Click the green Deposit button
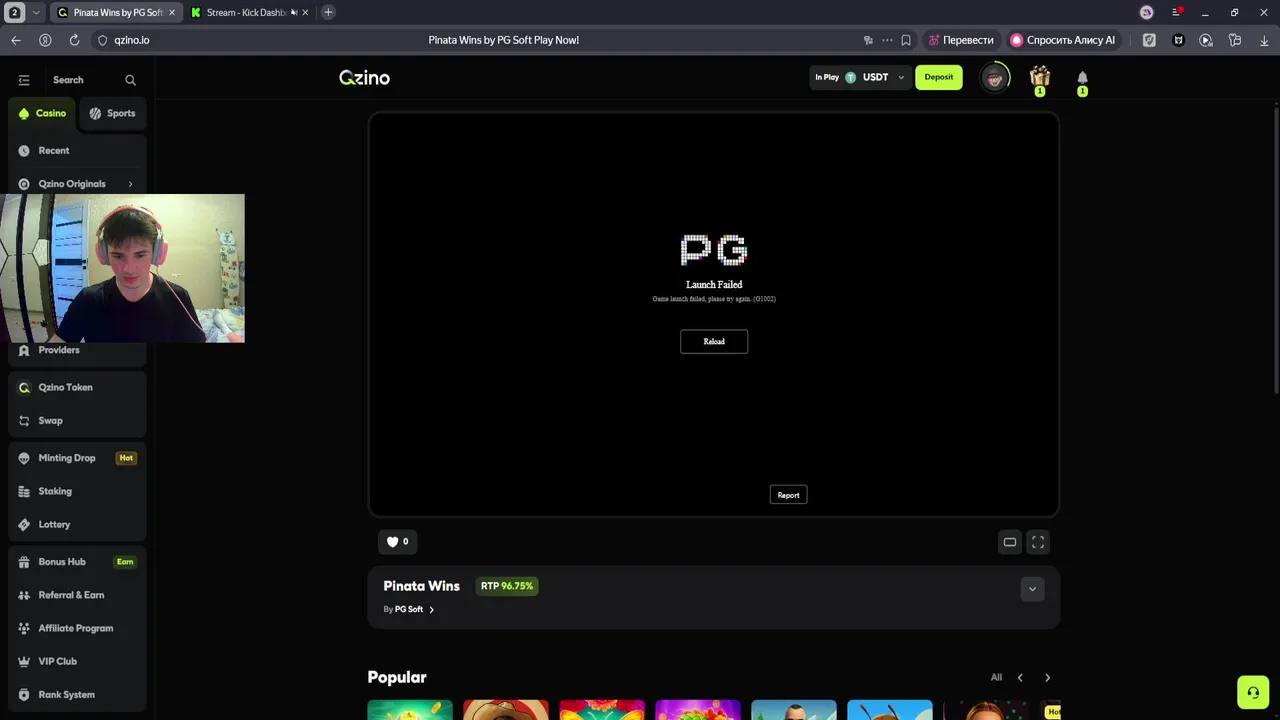 [x=938, y=77]
